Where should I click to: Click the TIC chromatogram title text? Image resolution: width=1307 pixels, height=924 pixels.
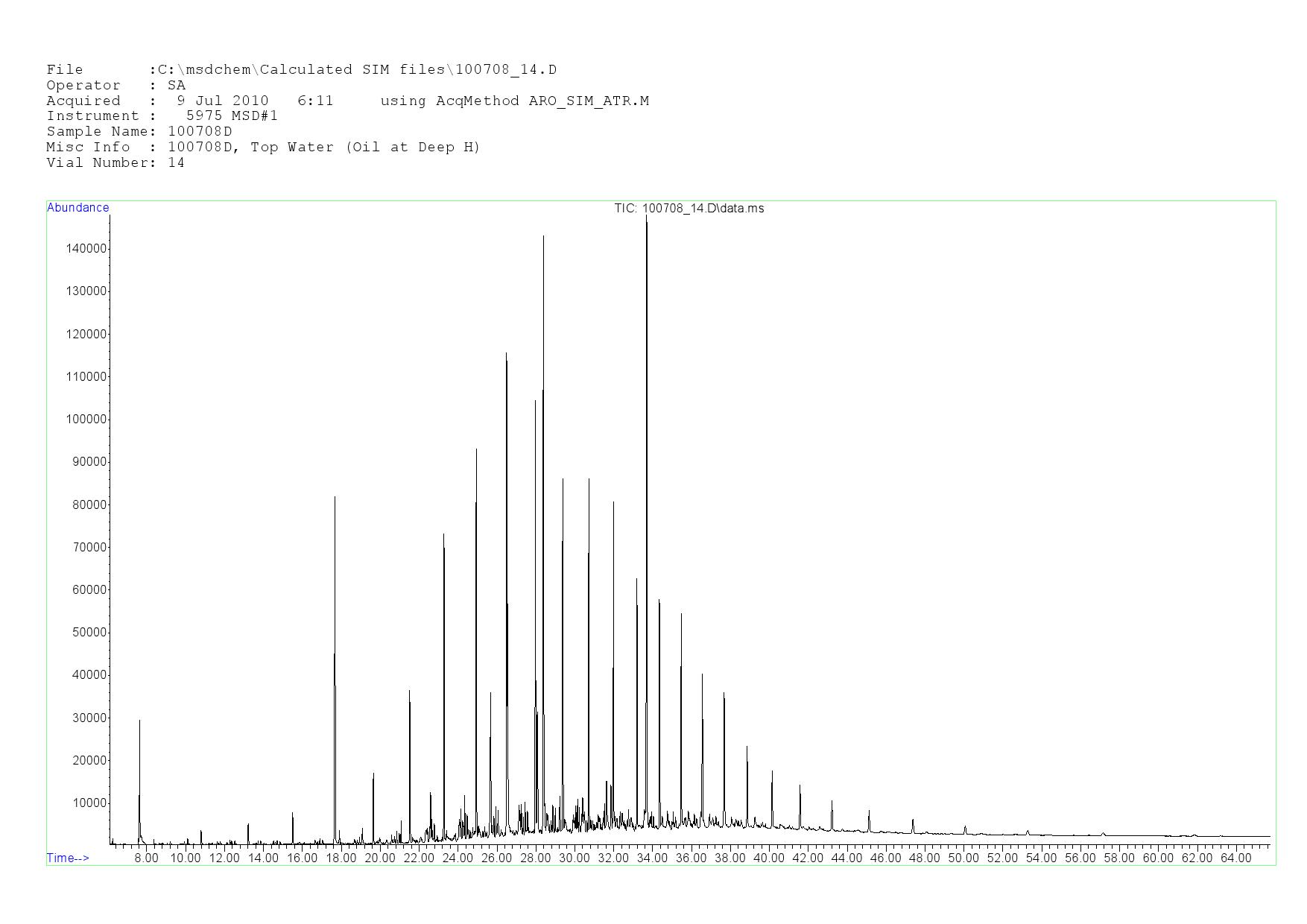[x=689, y=209]
